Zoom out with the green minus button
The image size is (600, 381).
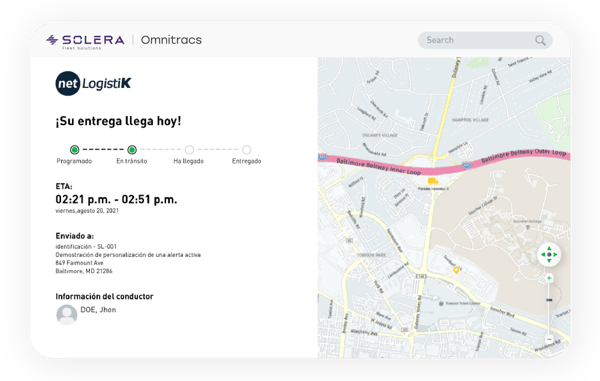click(549, 339)
